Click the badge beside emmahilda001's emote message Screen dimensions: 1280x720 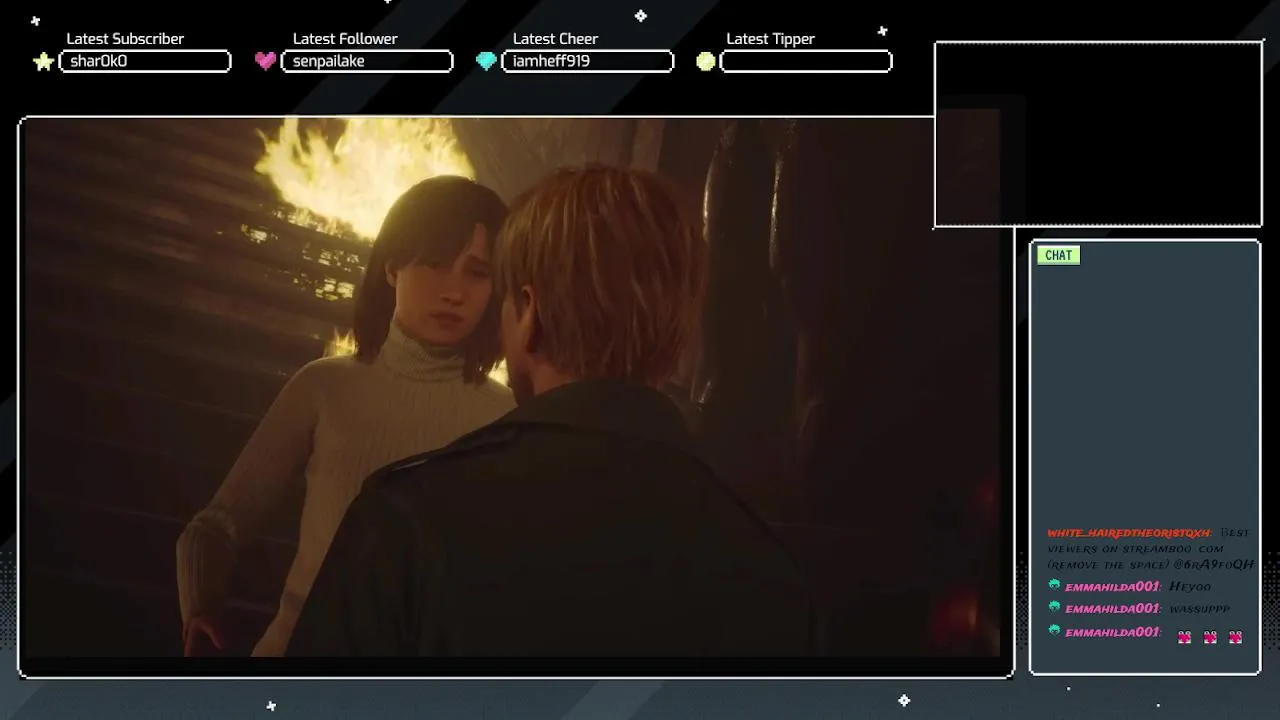point(1054,630)
